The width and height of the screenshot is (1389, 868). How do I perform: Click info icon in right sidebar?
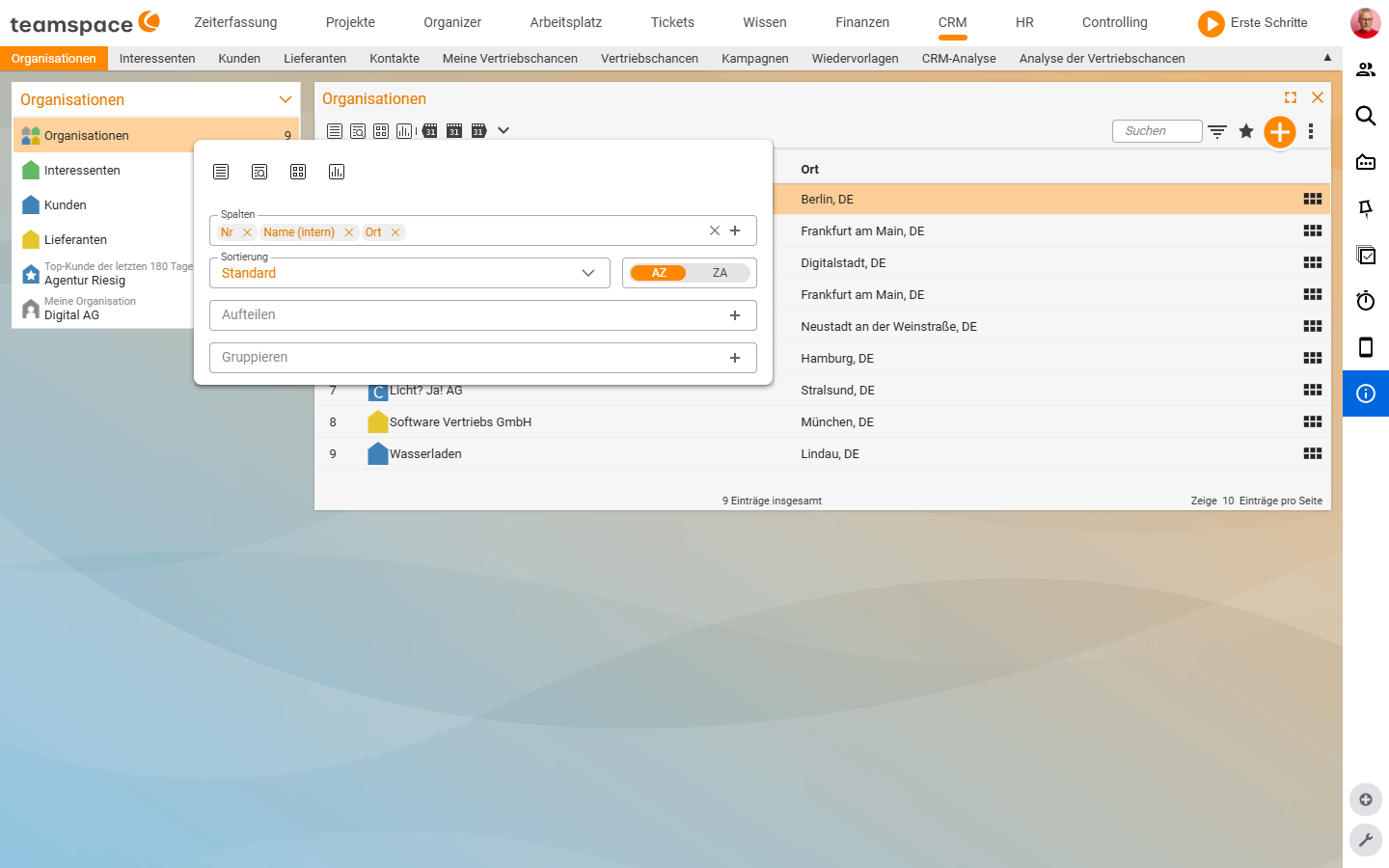pos(1366,393)
